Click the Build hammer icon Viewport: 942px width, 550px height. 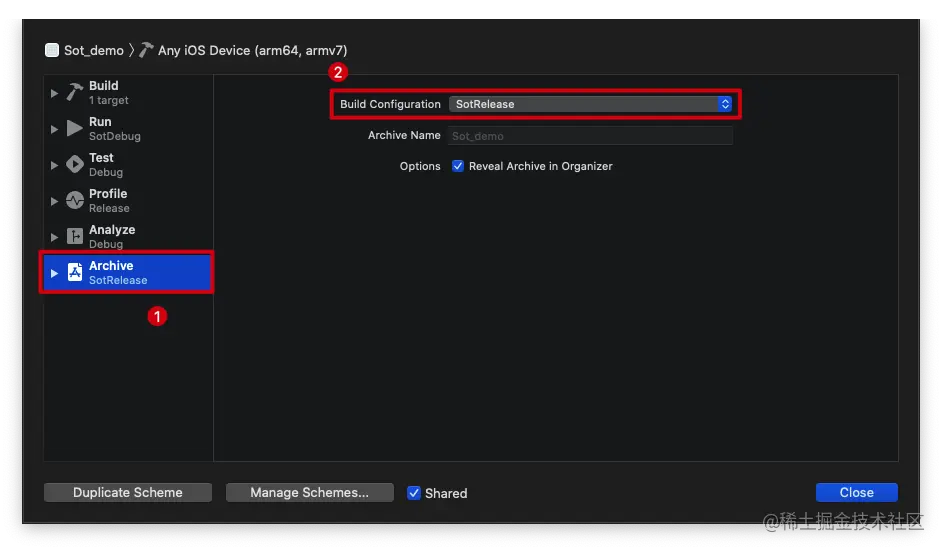pyautogui.click(x=74, y=92)
